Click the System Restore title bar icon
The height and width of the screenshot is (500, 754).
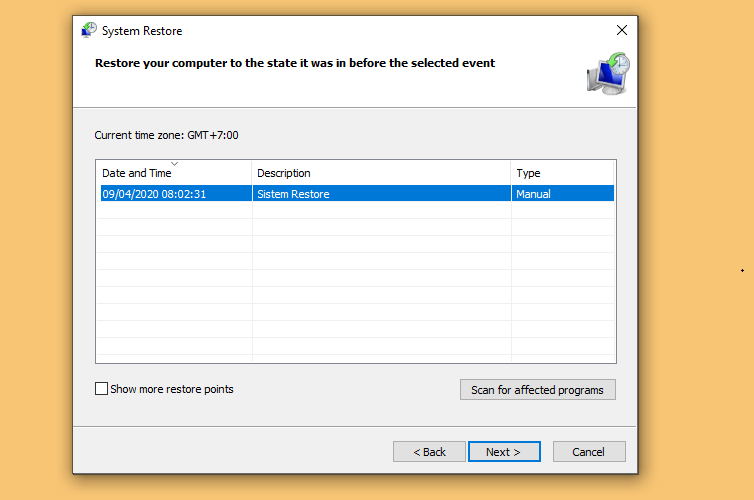pyautogui.click(x=89, y=30)
